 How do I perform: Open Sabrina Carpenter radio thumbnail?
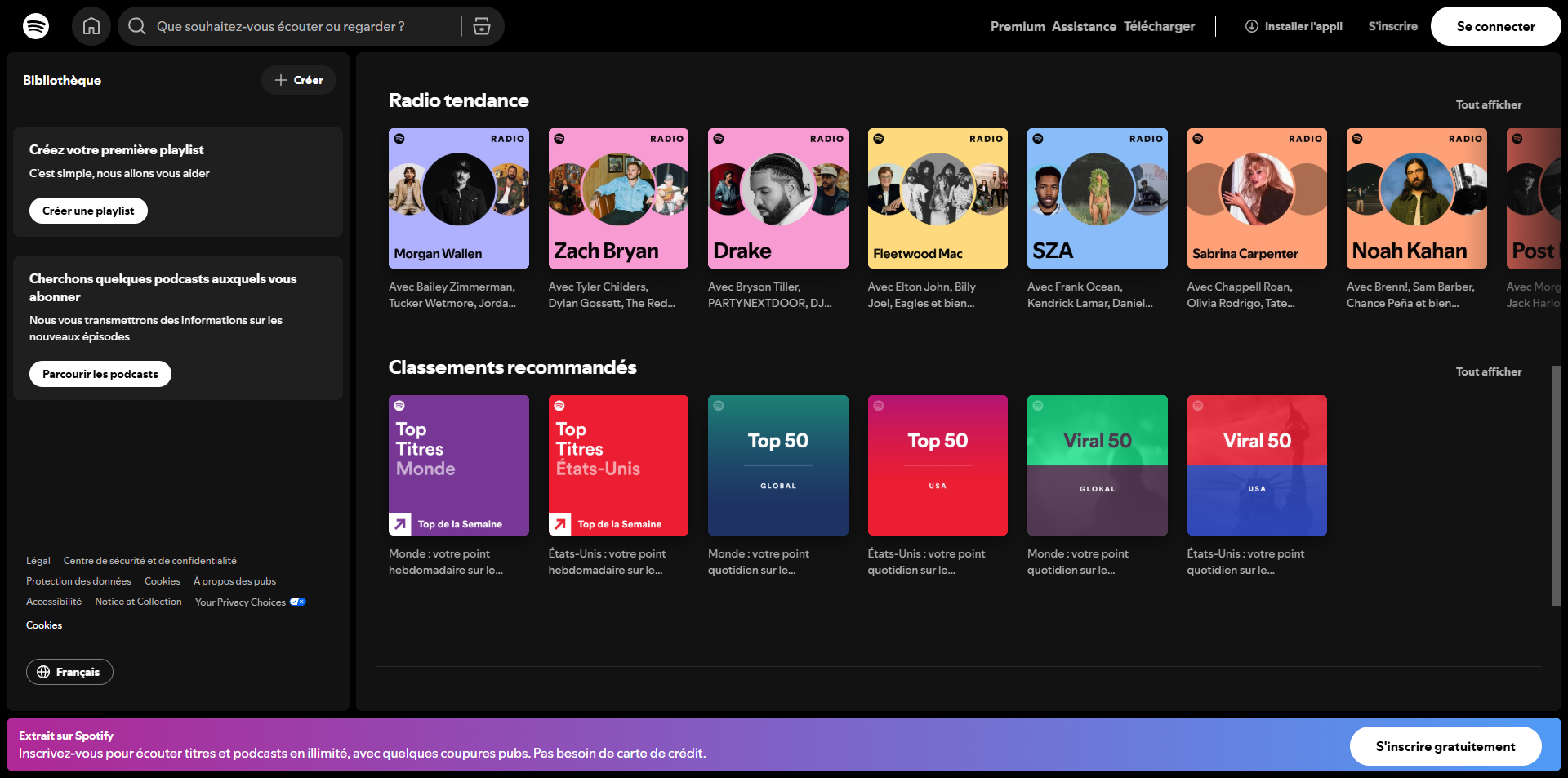[x=1257, y=198]
